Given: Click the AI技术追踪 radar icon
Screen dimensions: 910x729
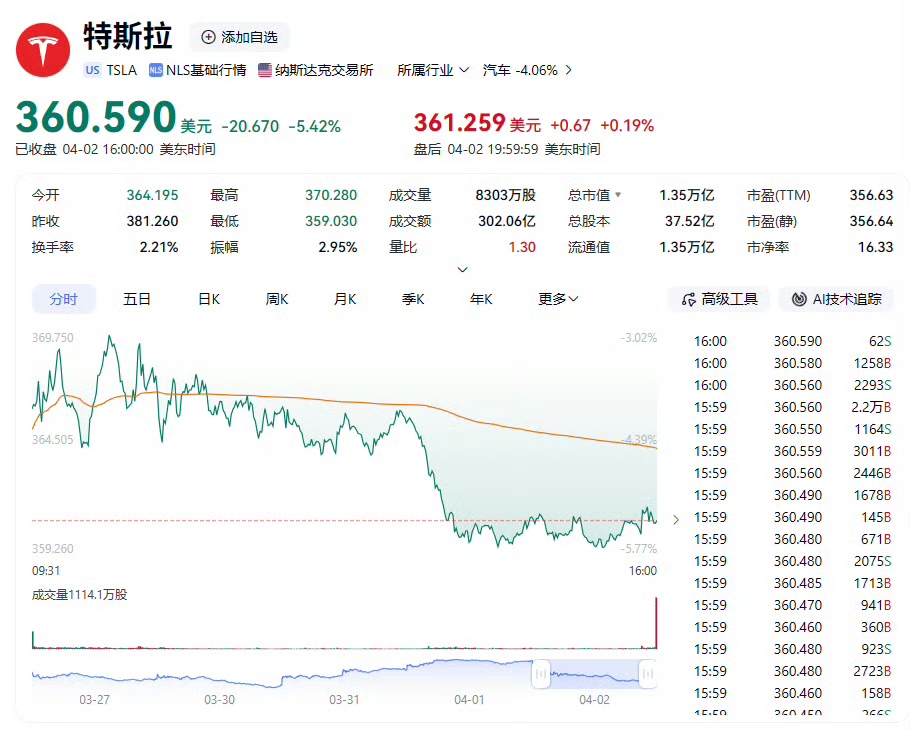Looking at the screenshot, I should point(799,299).
